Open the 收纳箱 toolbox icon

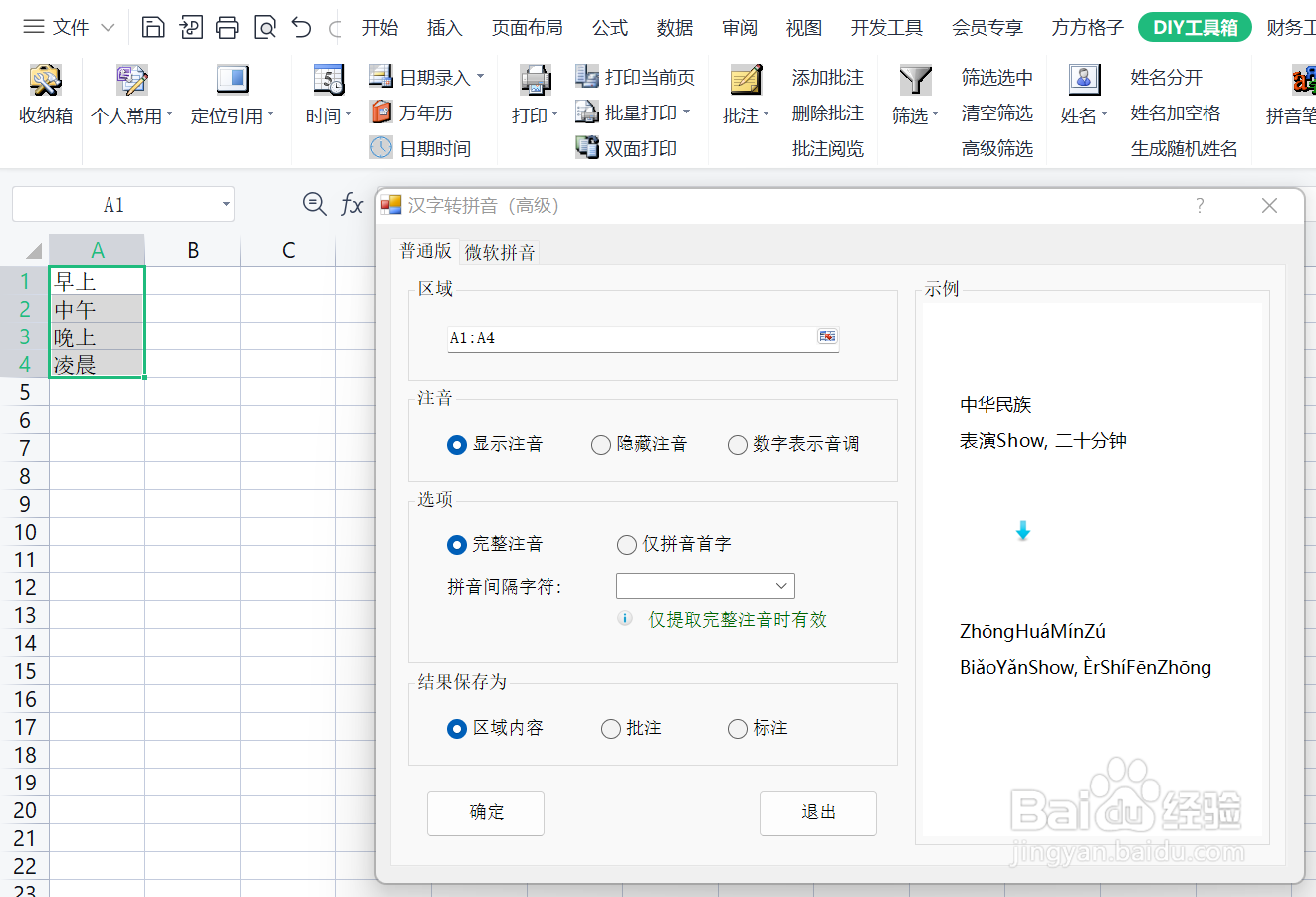[x=46, y=80]
